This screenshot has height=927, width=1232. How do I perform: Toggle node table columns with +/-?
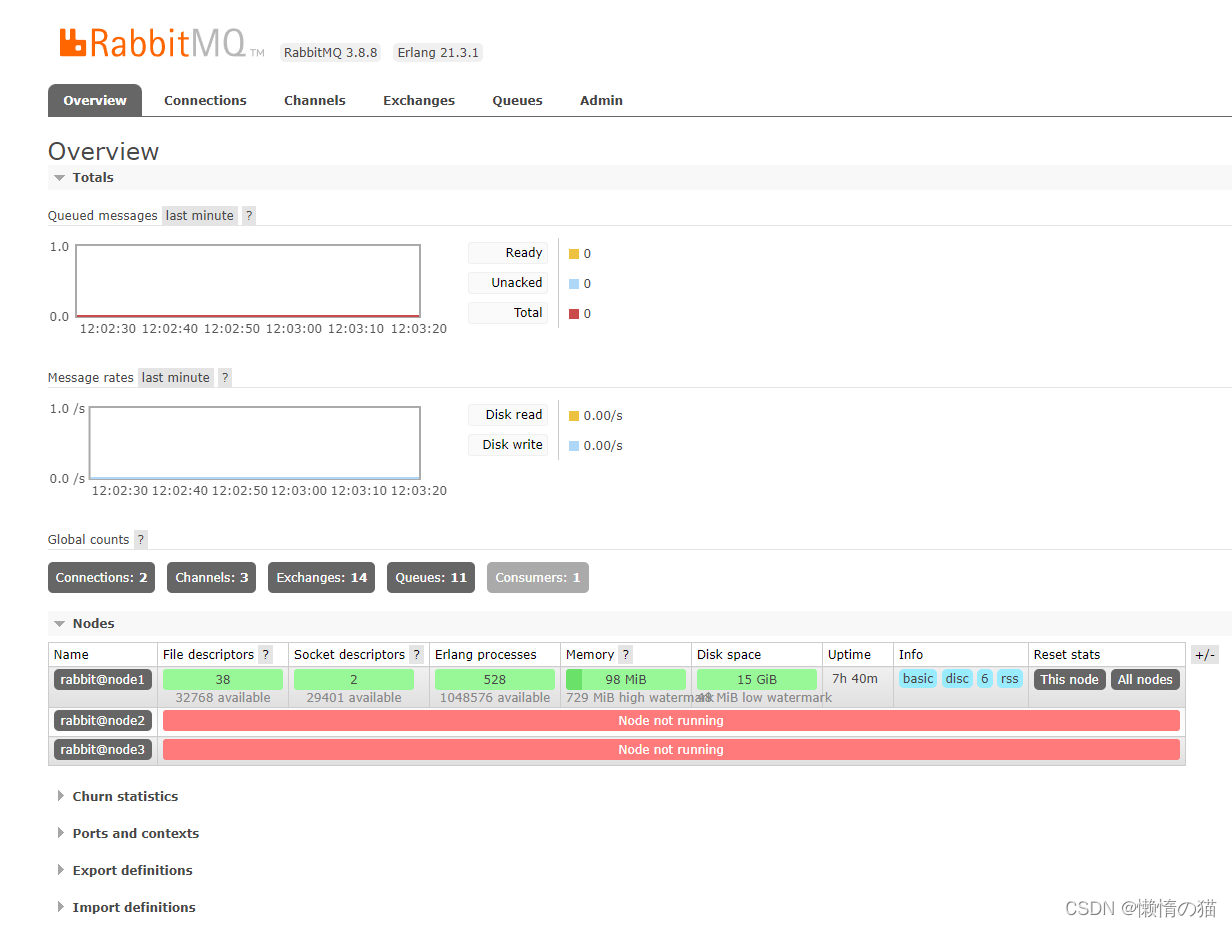[1205, 655]
